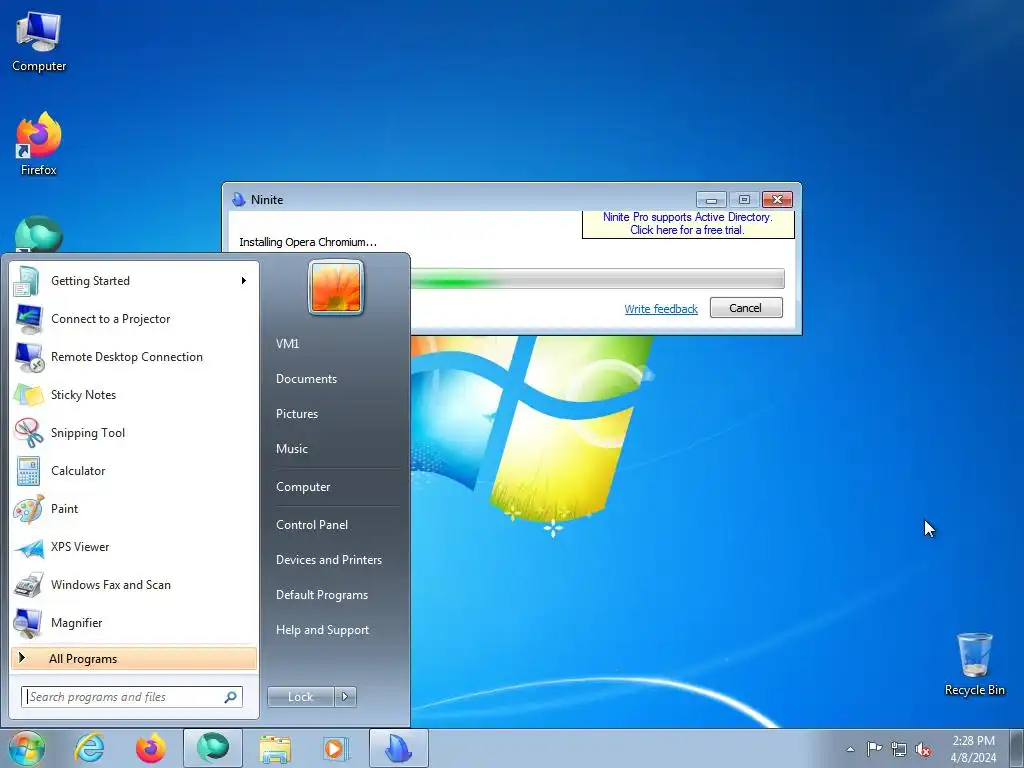Open Firefox desktop shortcut
The height and width of the screenshot is (768, 1024).
pyautogui.click(x=39, y=144)
